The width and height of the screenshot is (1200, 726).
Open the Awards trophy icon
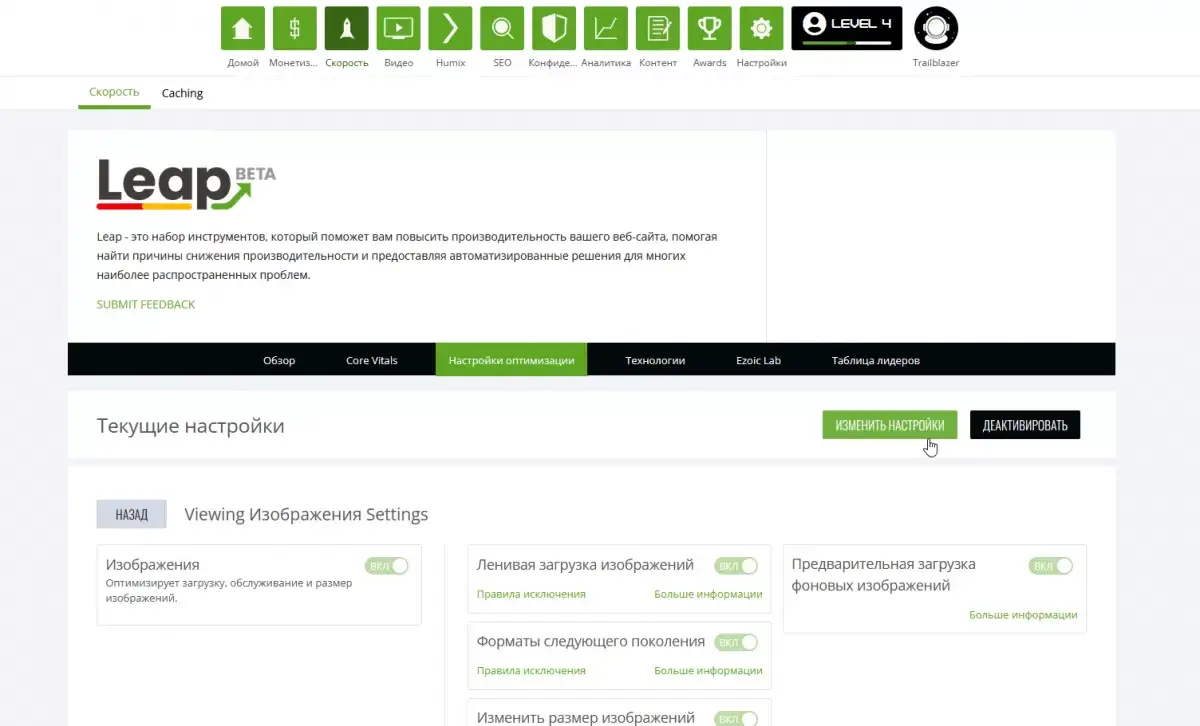tap(710, 28)
